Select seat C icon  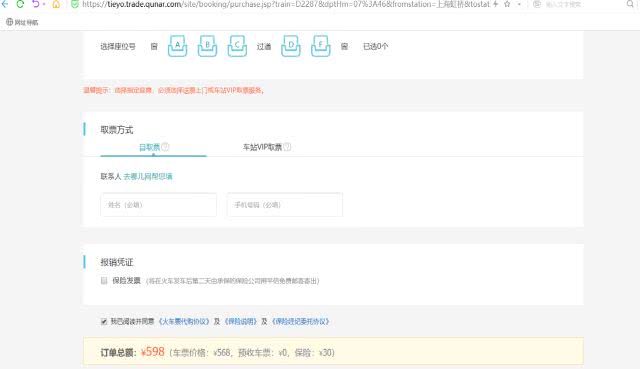click(237, 46)
